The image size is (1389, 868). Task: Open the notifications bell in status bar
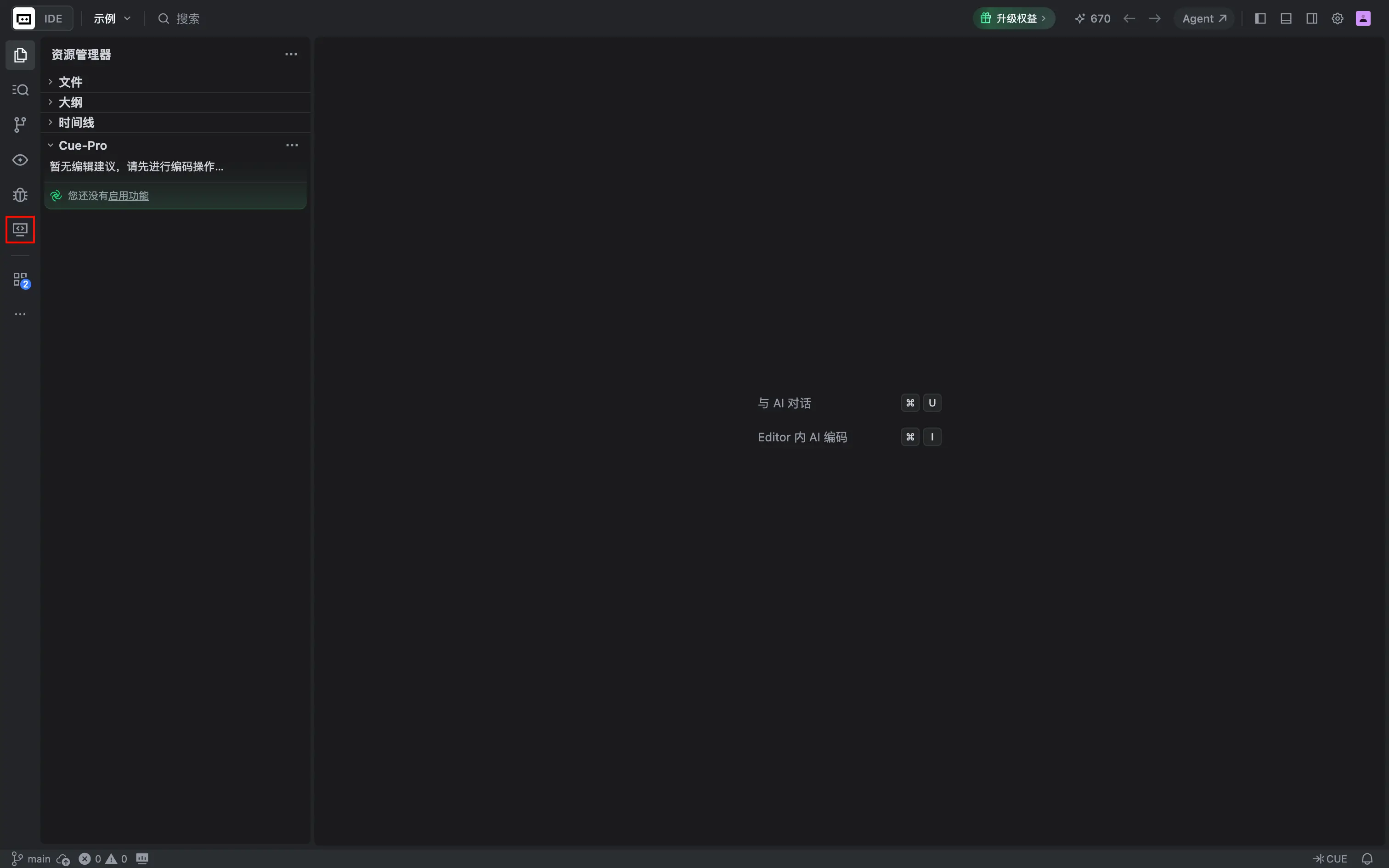[x=1367, y=859]
